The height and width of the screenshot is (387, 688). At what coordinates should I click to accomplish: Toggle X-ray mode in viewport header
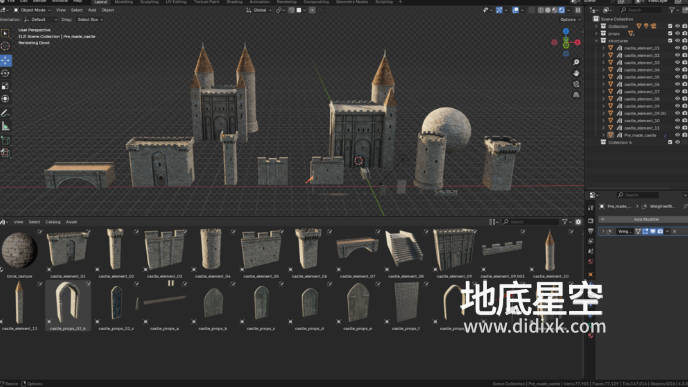point(531,10)
